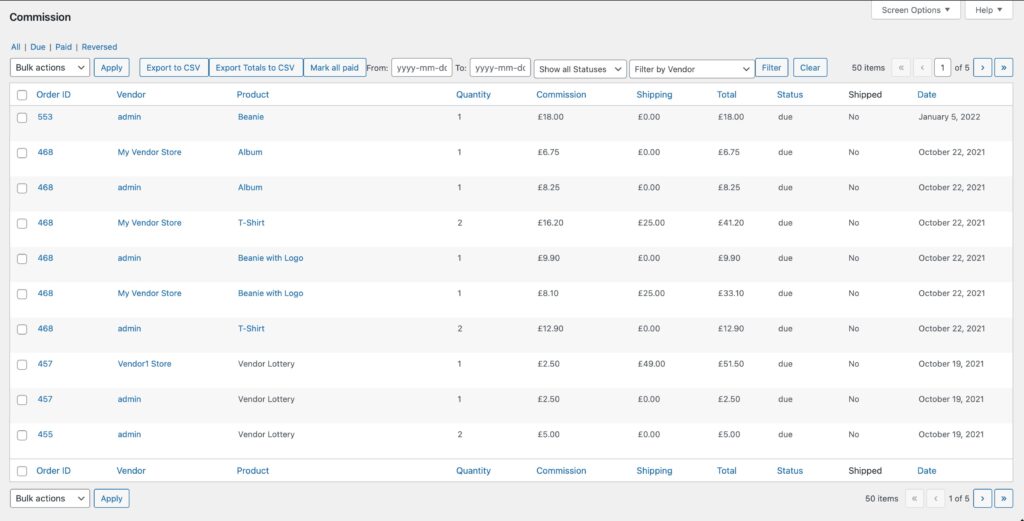The width and height of the screenshot is (1024, 521).
Task: Jump to last page using top pagination arrow
Action: [x=1003, y=68]
